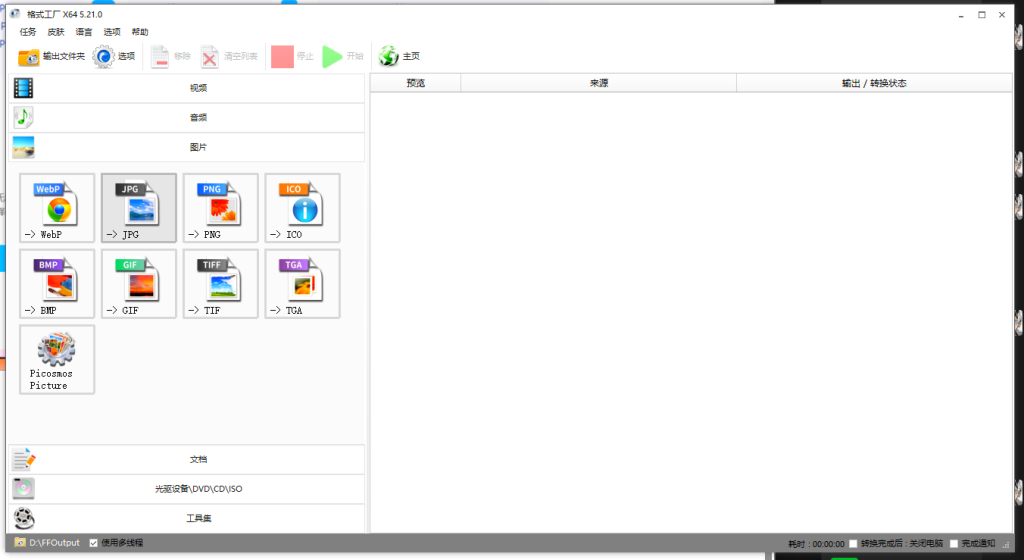Click the D:\FFOutput path in status bar
Screen dimensions: 1024x560
(x=54, y=543)
